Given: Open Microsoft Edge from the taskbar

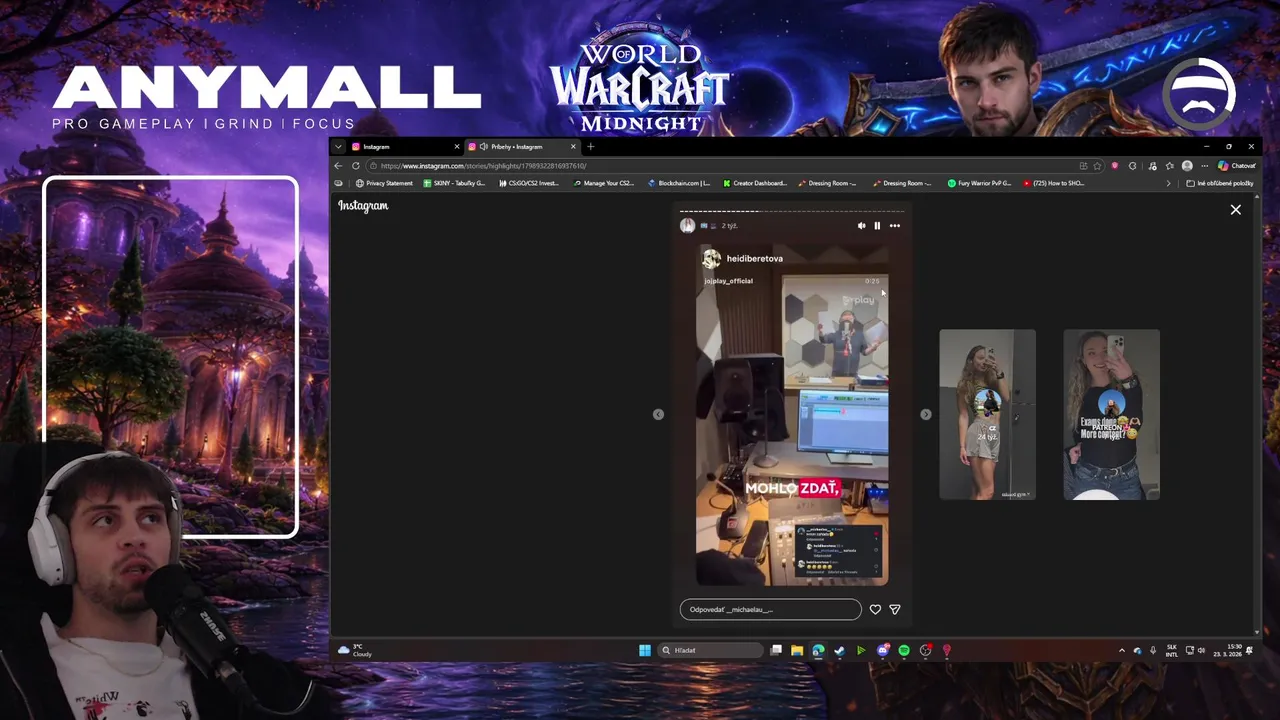Looking at the screenshot, I should (x=818, y=650).
